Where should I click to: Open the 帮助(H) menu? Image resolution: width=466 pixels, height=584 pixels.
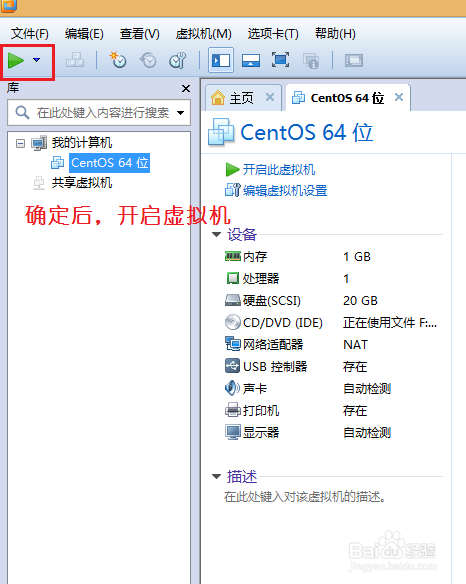[335, 34]
